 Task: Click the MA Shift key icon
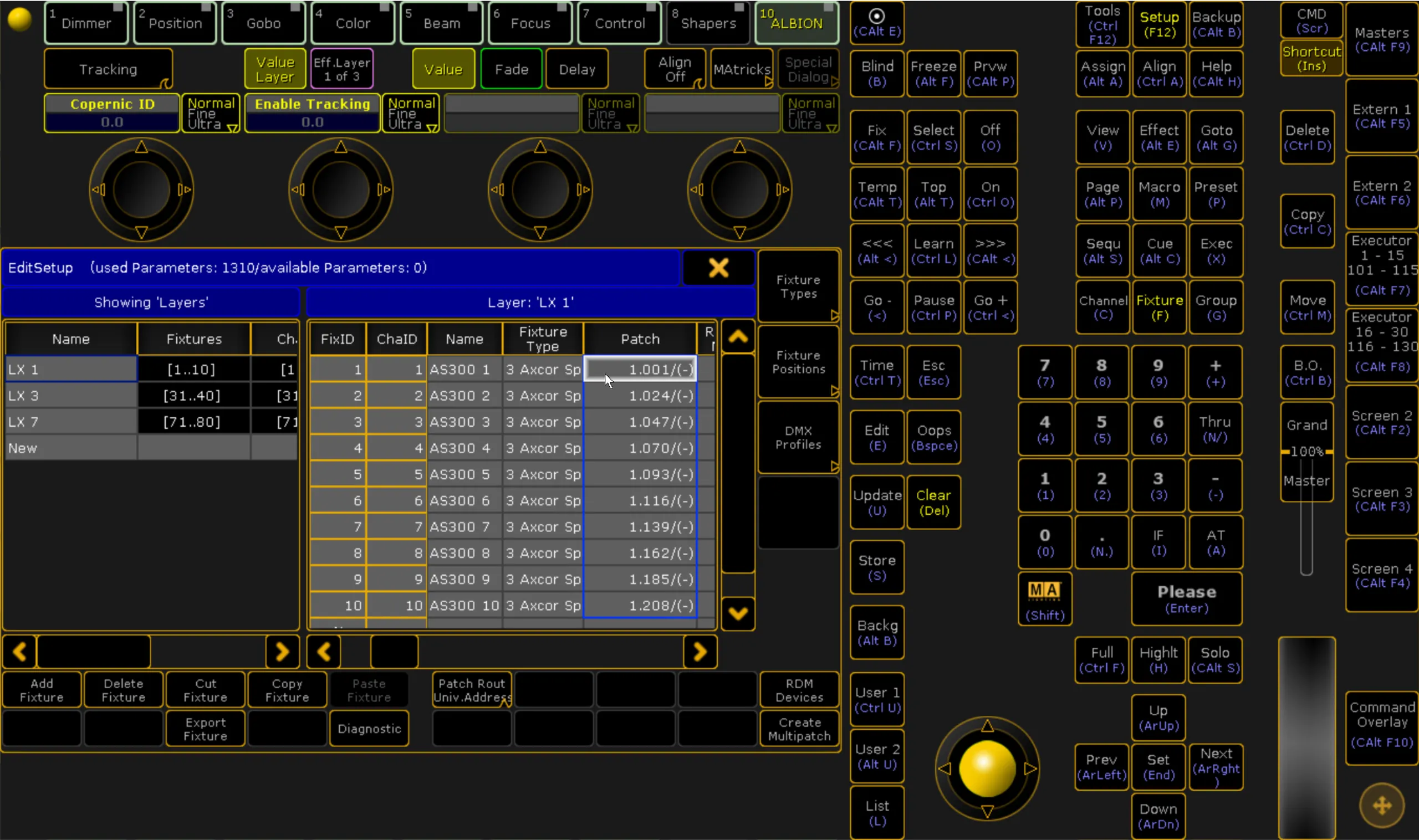click(1044, 599)
